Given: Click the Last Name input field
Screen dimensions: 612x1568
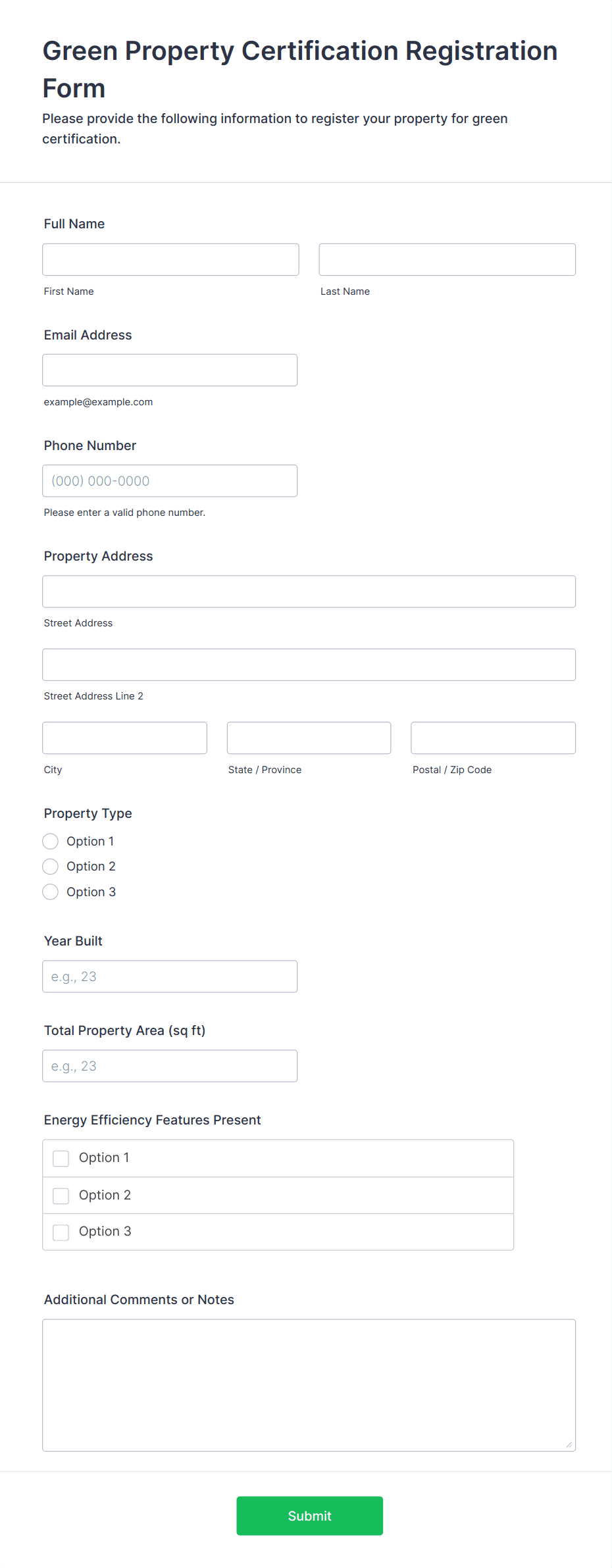Looking at the screenshot, I should point(447,259).
